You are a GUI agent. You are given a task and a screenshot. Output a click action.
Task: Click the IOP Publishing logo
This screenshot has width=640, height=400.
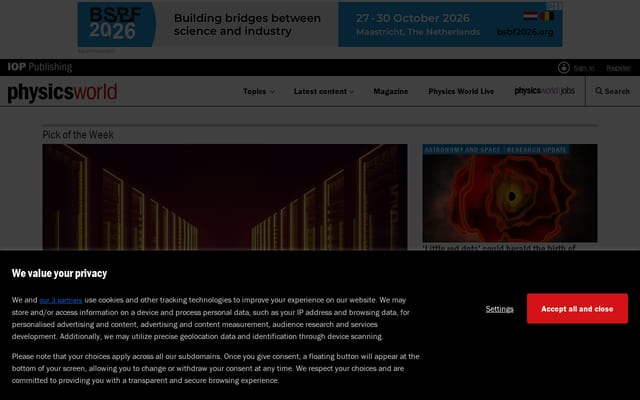tap(40, 67)
